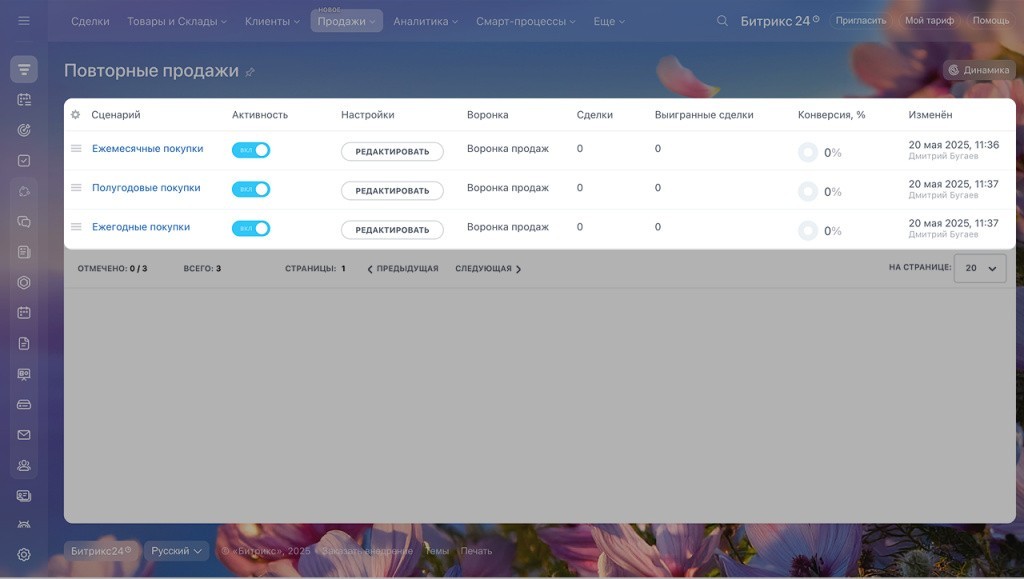The height and width of the screenshot is (579, 1024).
Task: Click the search magnifier icon
Action: point(722,21)
